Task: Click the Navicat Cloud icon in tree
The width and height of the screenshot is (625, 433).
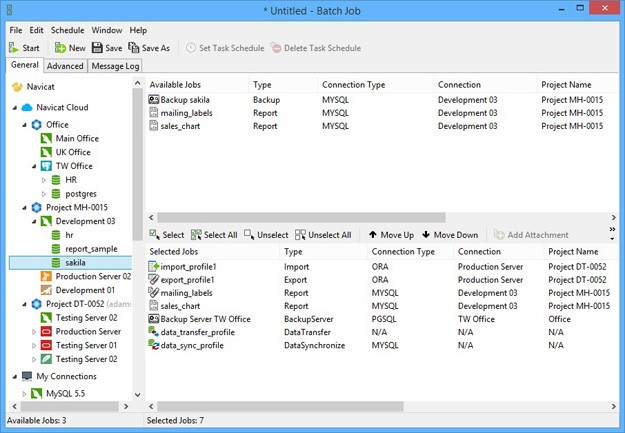Action: pyautogui.click(x=27, y=107)
